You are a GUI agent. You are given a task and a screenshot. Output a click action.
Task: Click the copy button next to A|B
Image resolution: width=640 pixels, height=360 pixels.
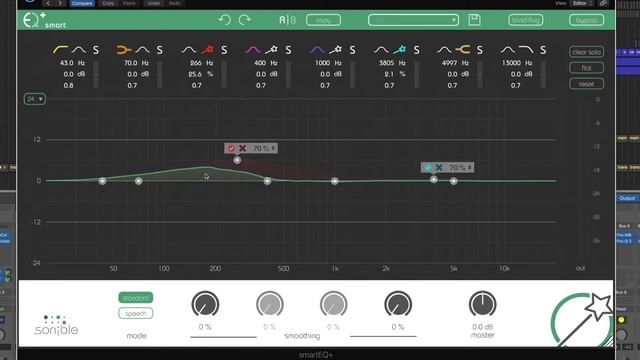323,20
